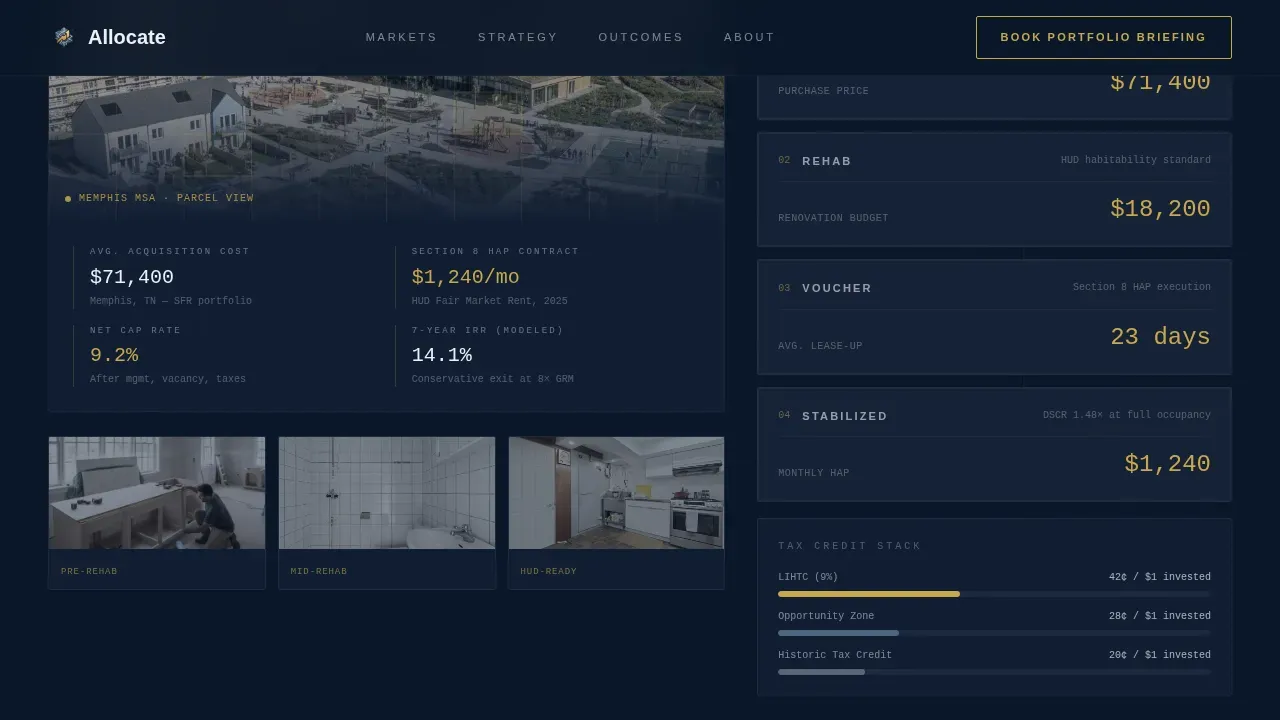Click the $1,240/mo HAP contract value
The image size is (1280, 720).
click(466, 277)
